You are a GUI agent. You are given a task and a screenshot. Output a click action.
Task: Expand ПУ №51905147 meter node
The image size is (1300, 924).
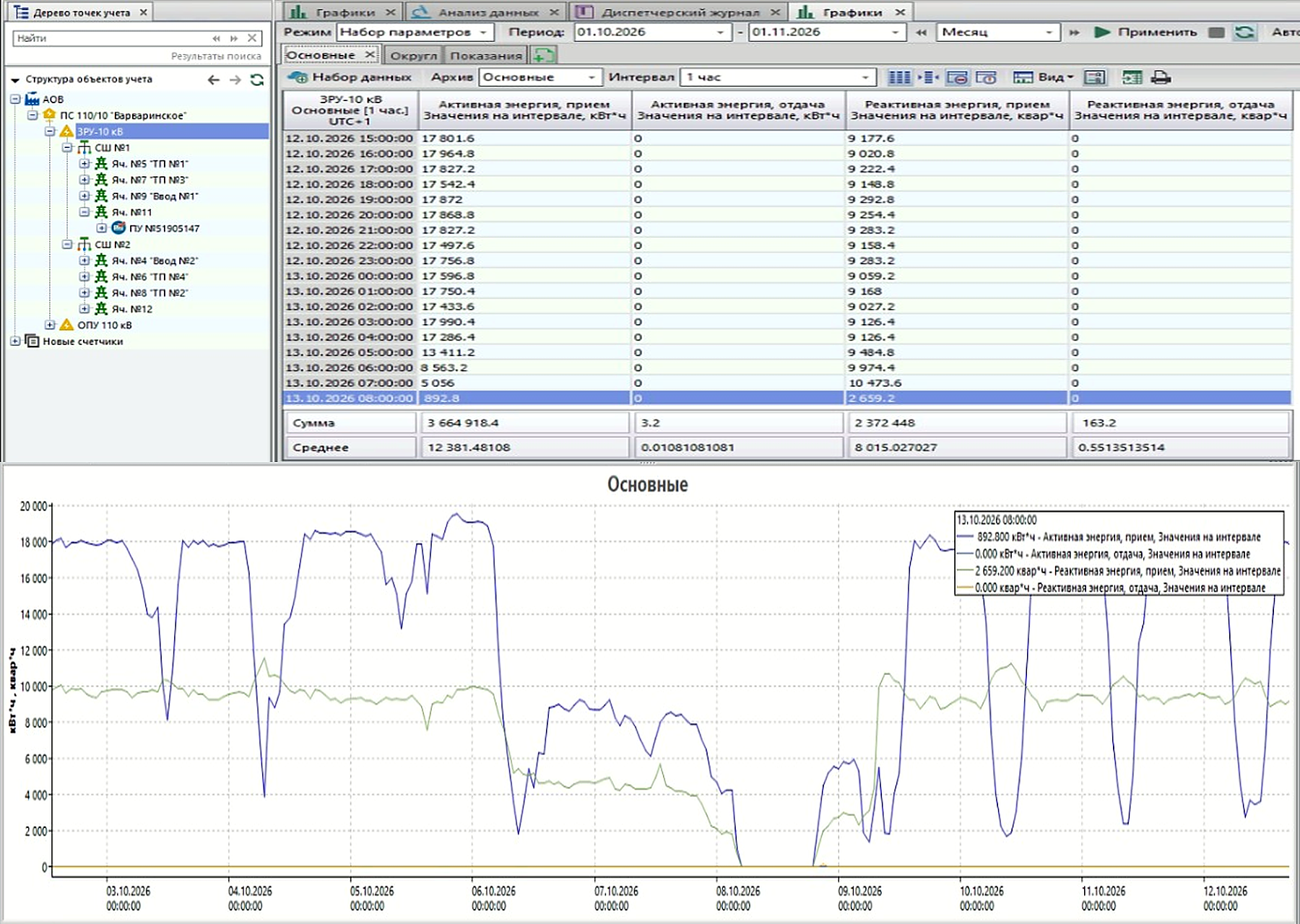102,228
